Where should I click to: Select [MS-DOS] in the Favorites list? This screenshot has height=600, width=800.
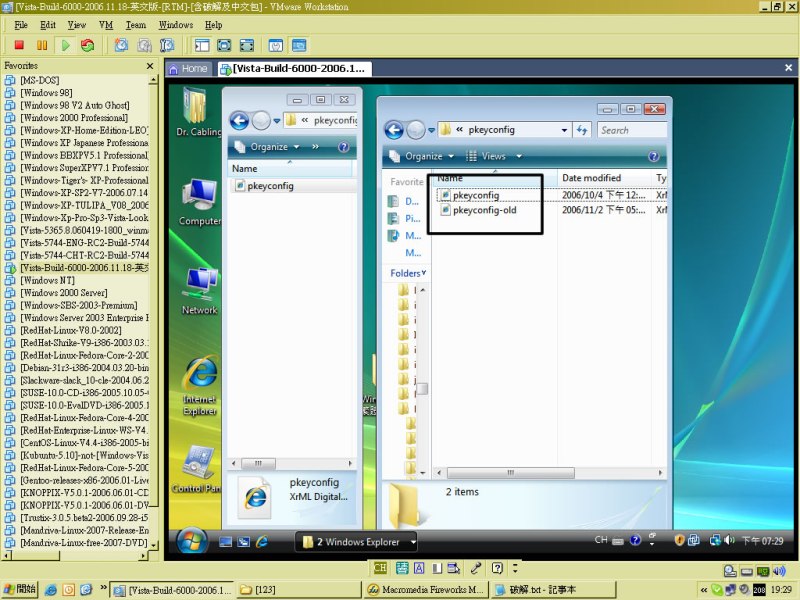[40, 80]
